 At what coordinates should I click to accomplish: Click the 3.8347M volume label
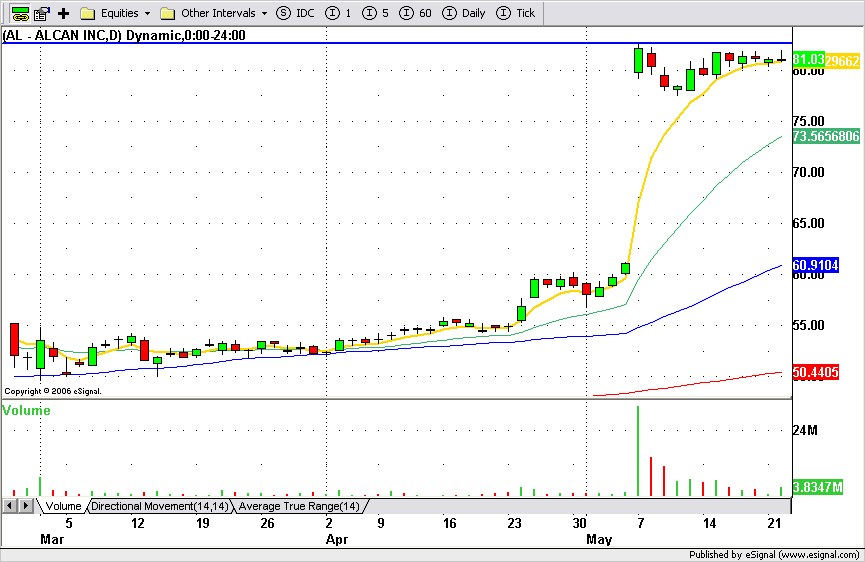(818, 487)
